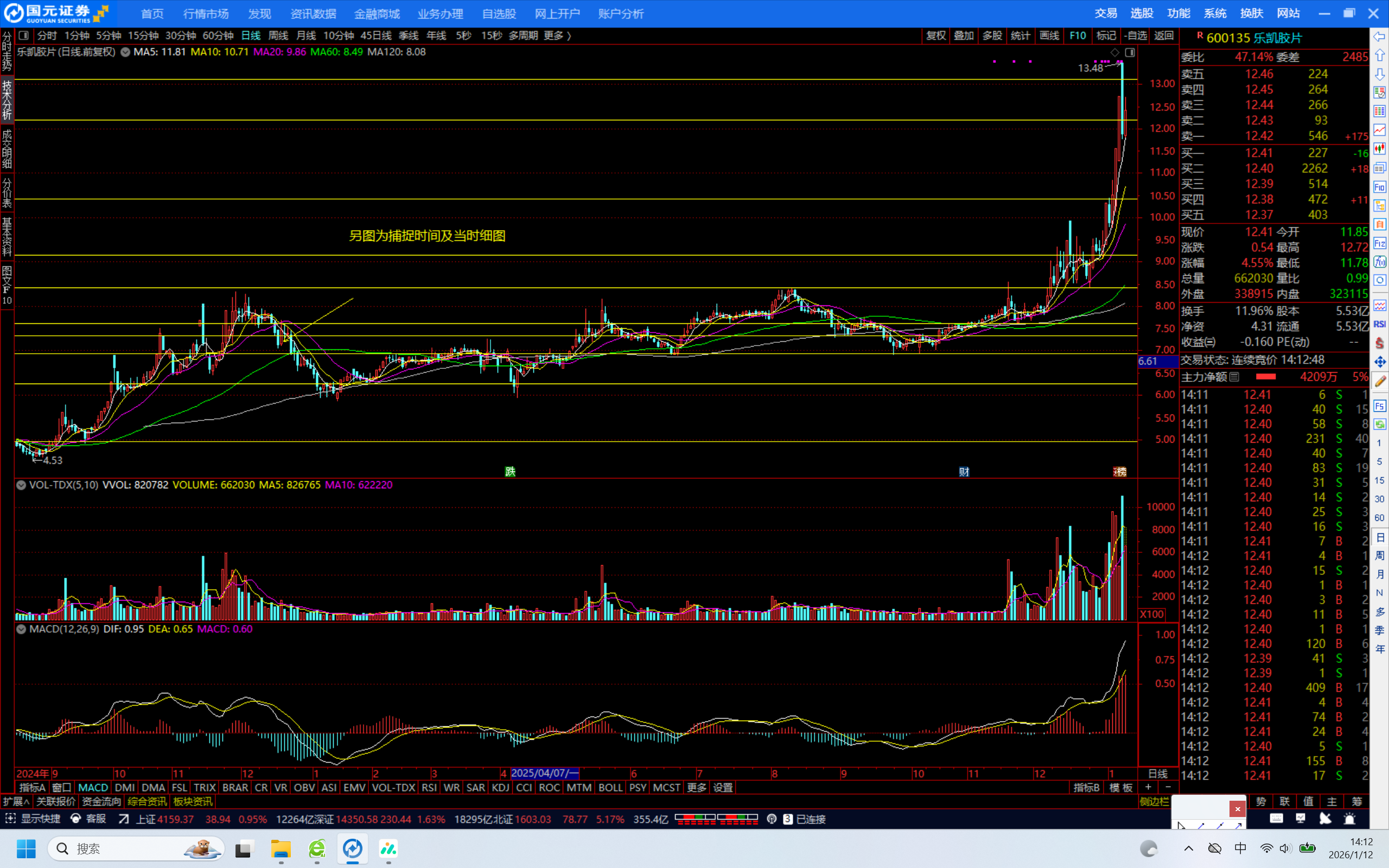Screen dimensions: 1389x868
Task: Click the alarm bell status bar icon
Action: 1349,819
